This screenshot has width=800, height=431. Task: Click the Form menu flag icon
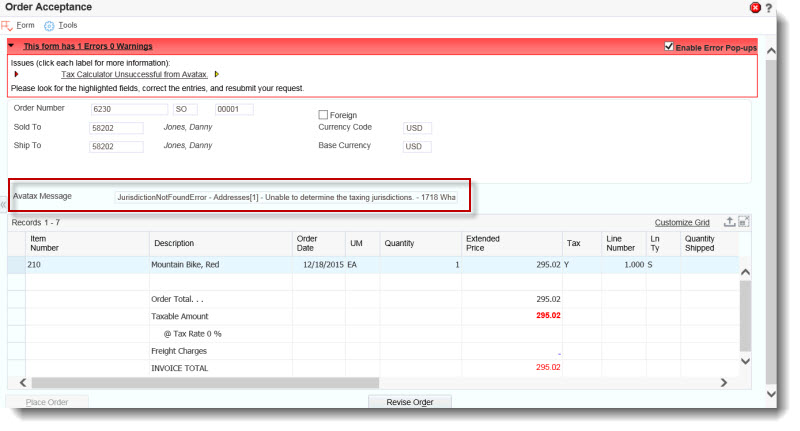[7, 25]
